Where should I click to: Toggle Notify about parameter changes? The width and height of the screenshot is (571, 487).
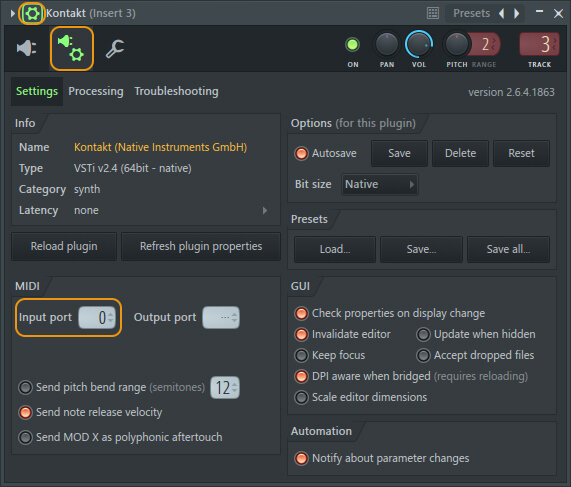click(301, 459)
